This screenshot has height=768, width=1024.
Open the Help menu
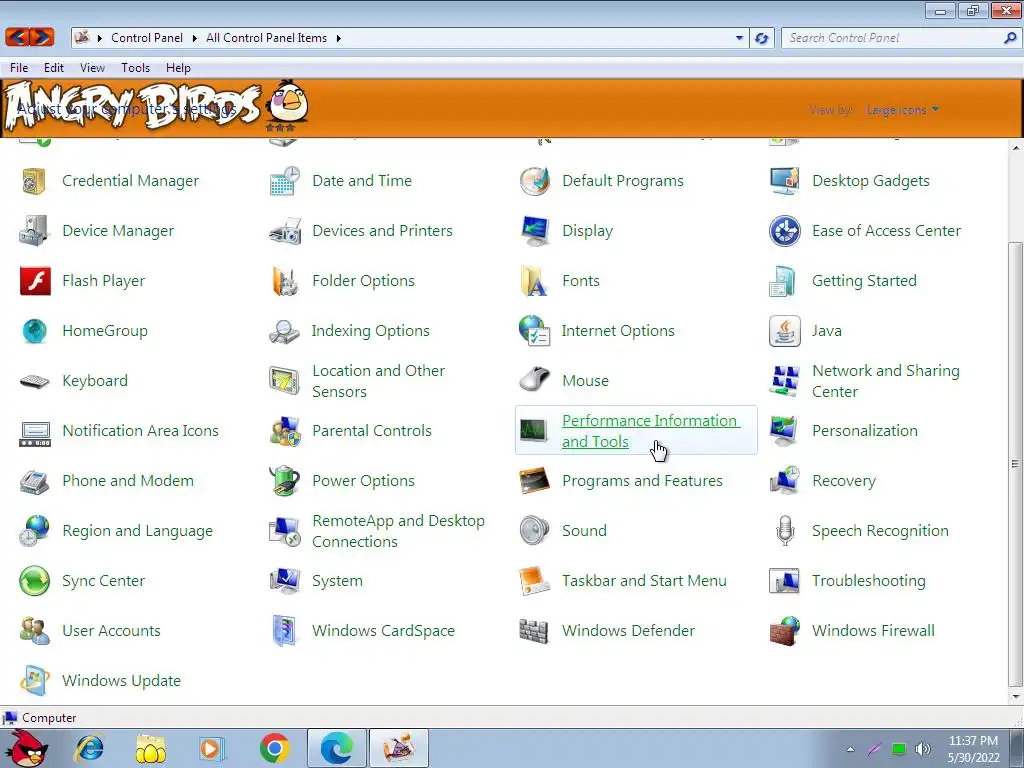point(178,68)
